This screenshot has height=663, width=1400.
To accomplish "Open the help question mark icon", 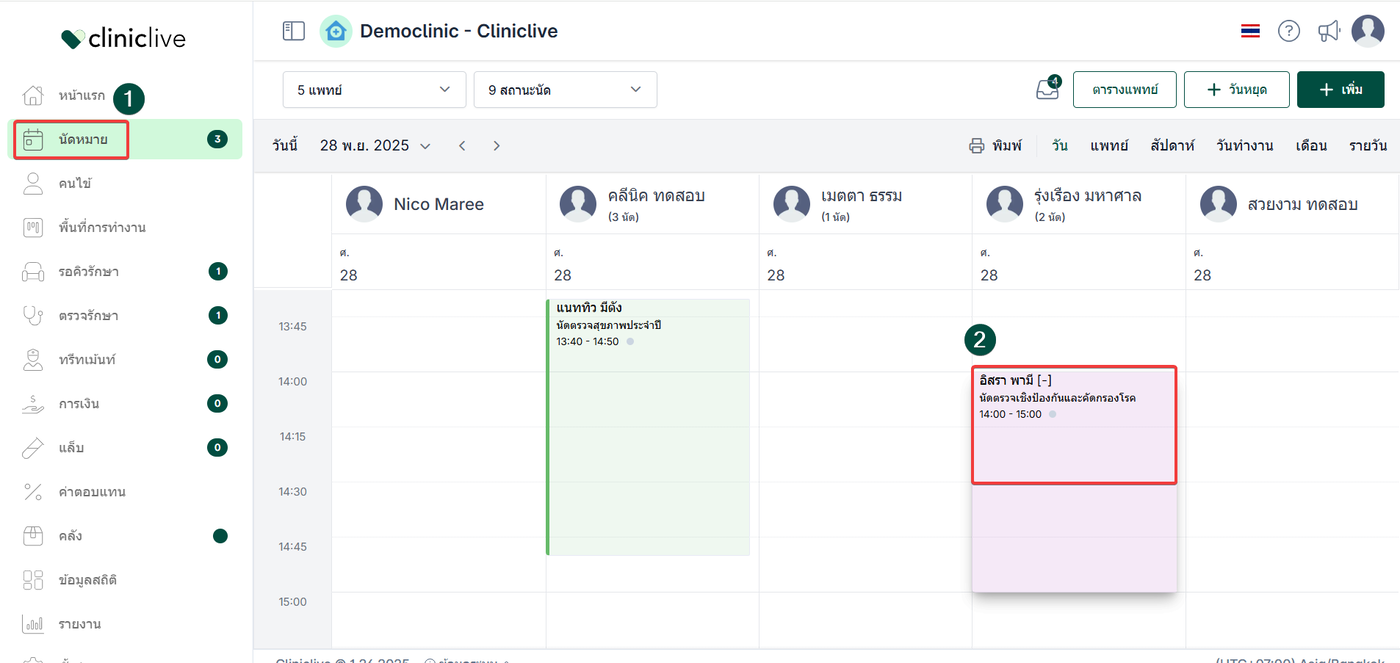I will 1289,31.
